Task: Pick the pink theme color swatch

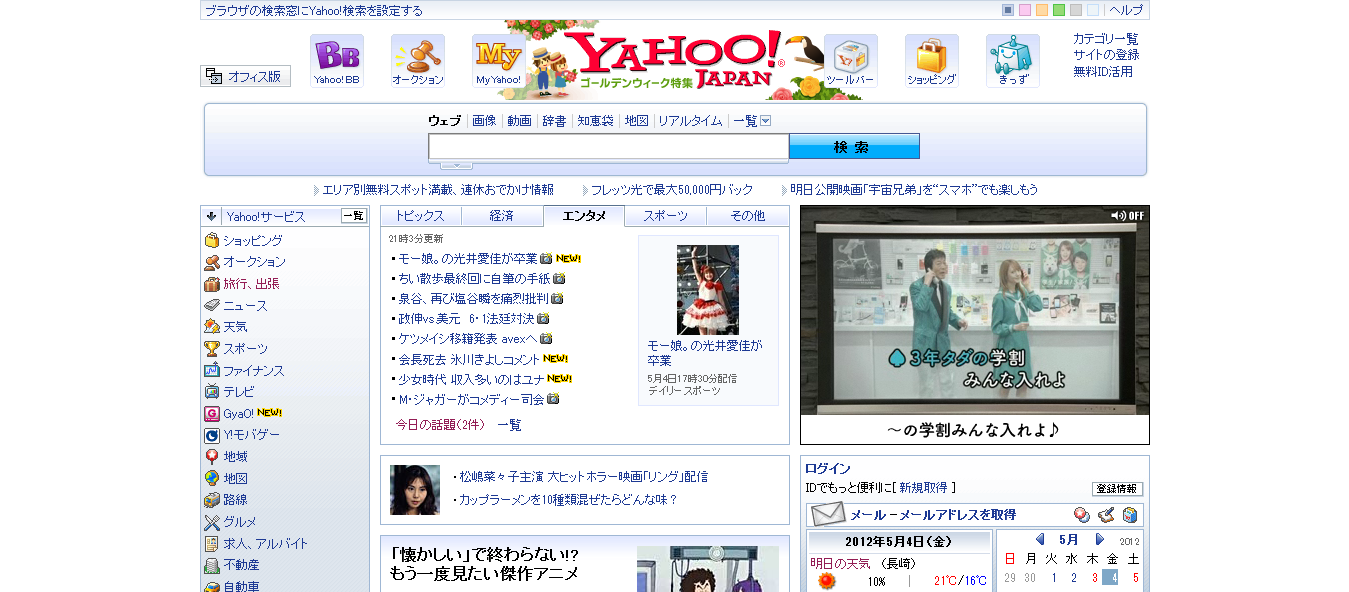Action: [x=1025, y=10]
